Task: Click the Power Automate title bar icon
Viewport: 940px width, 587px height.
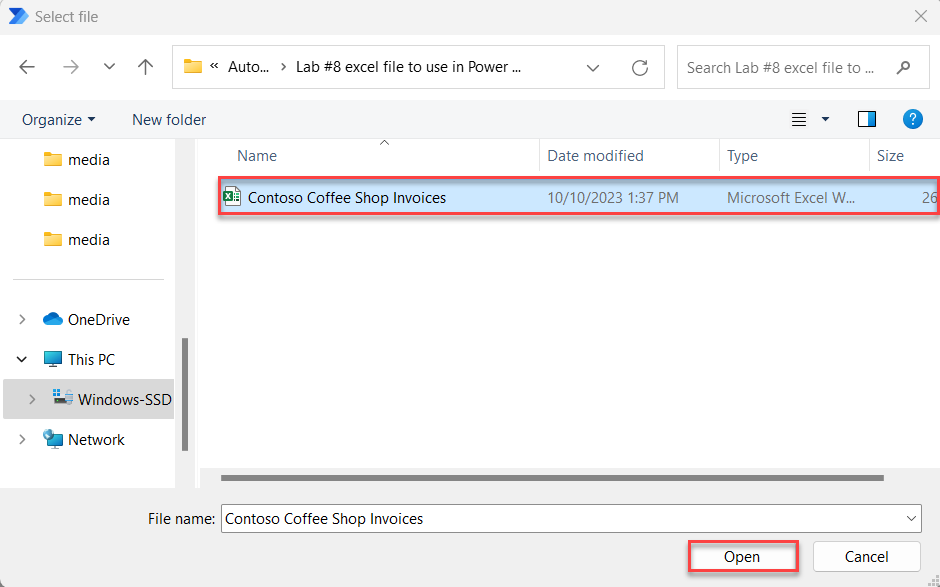Action: (x=19, y=16)
